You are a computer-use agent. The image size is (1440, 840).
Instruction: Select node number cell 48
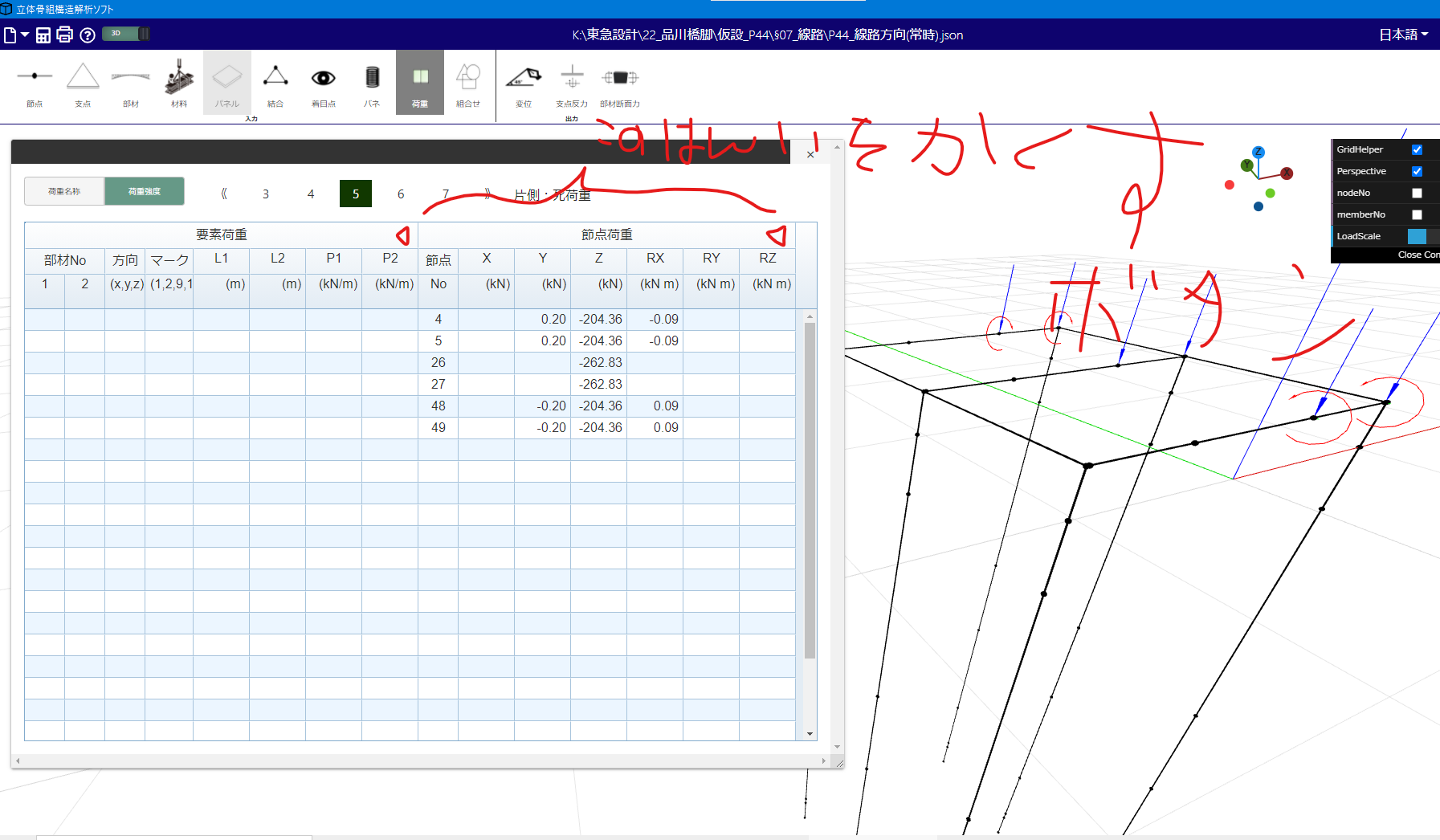click(438, 406)
